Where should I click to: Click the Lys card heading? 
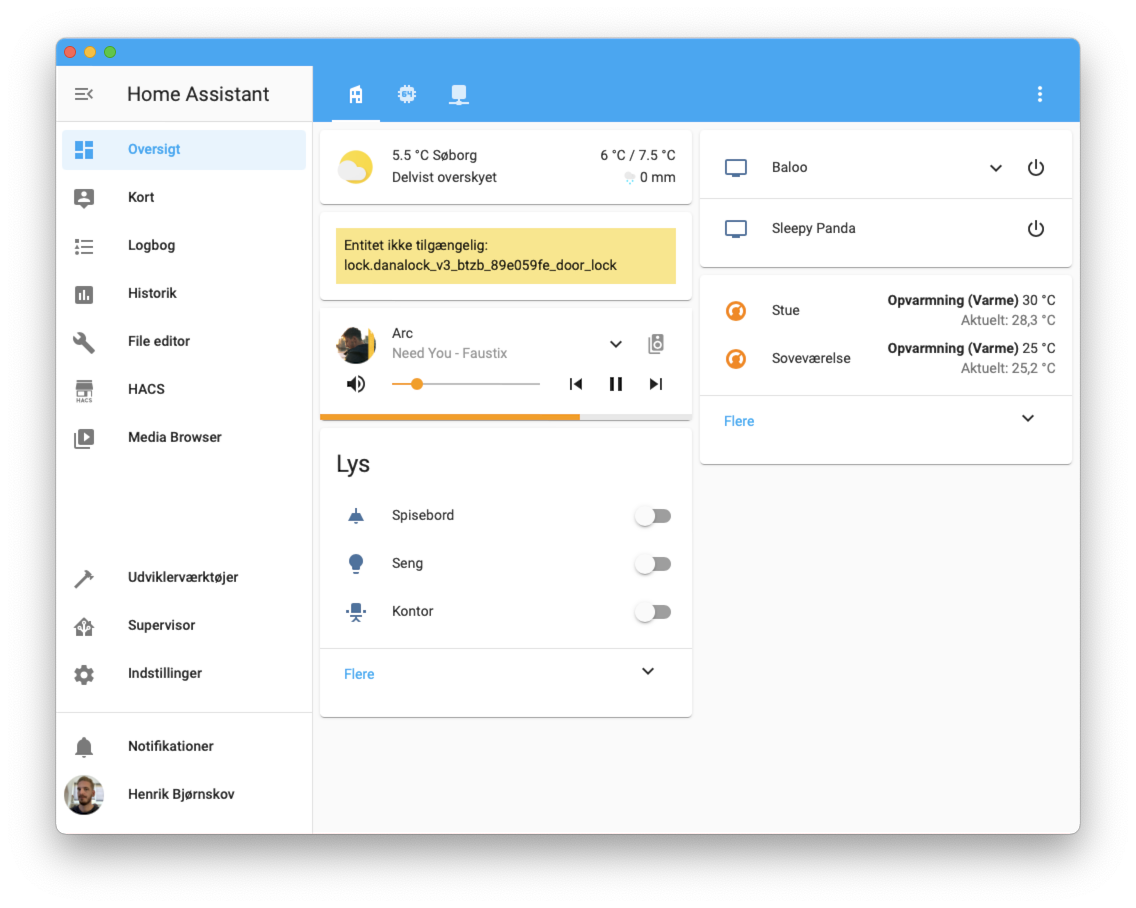pos(353,464)
